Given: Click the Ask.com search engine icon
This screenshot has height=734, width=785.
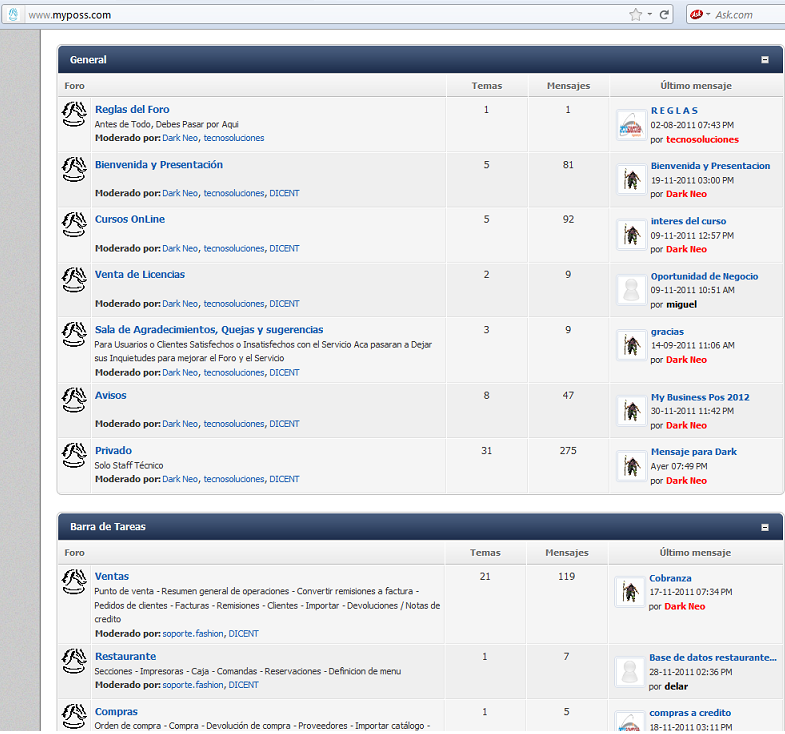Looking at the screenshot, I should 696,14.
